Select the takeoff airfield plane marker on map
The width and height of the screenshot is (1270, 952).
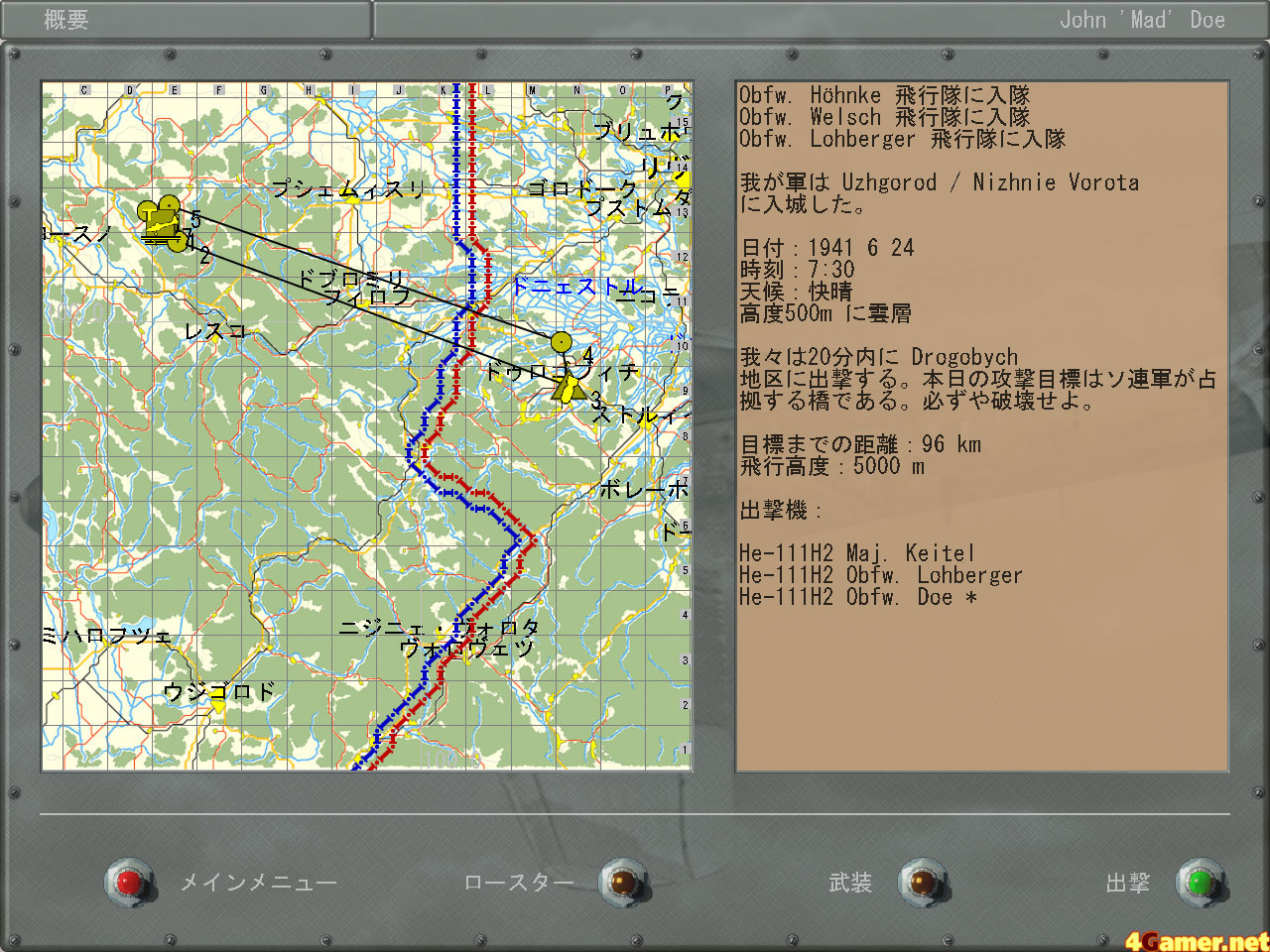(x=164, y=223)
